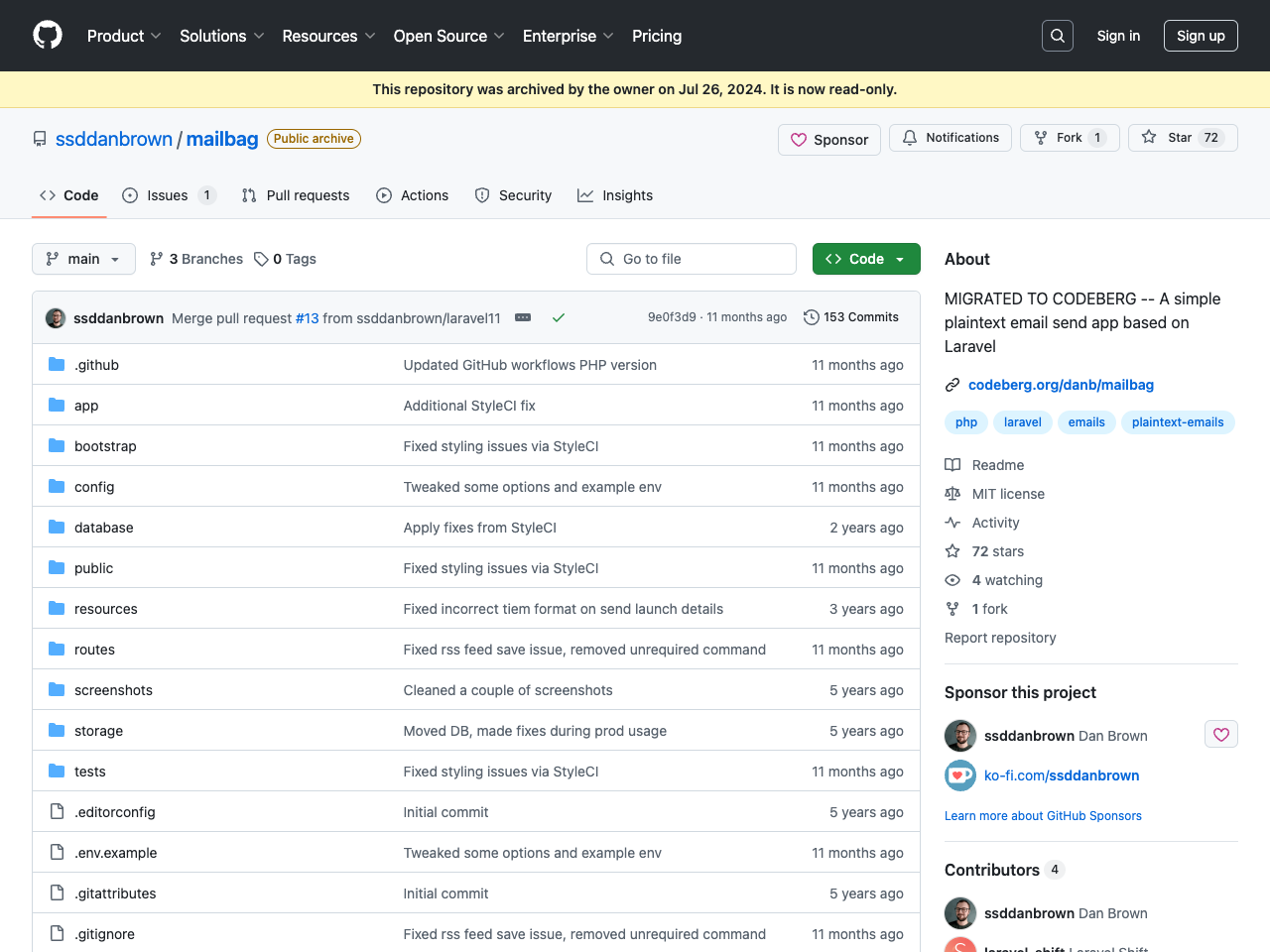Select the plaintext-emails topic tag

click(x=1178, y=422)
